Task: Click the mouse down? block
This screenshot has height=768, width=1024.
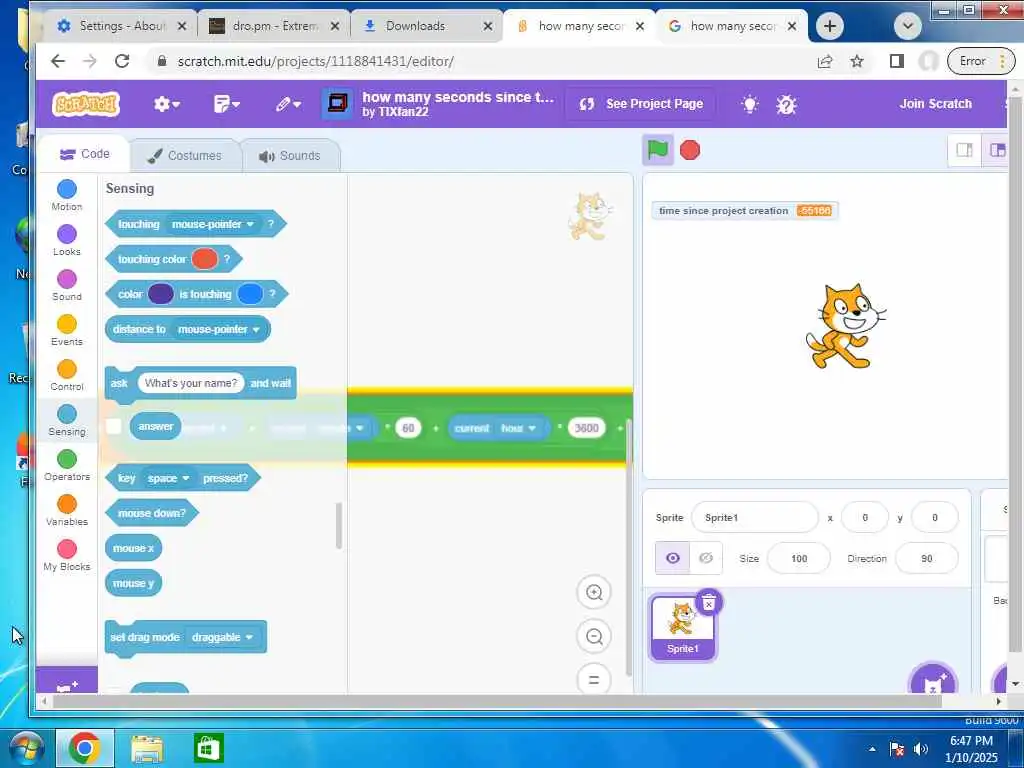Action: (152, 513)
